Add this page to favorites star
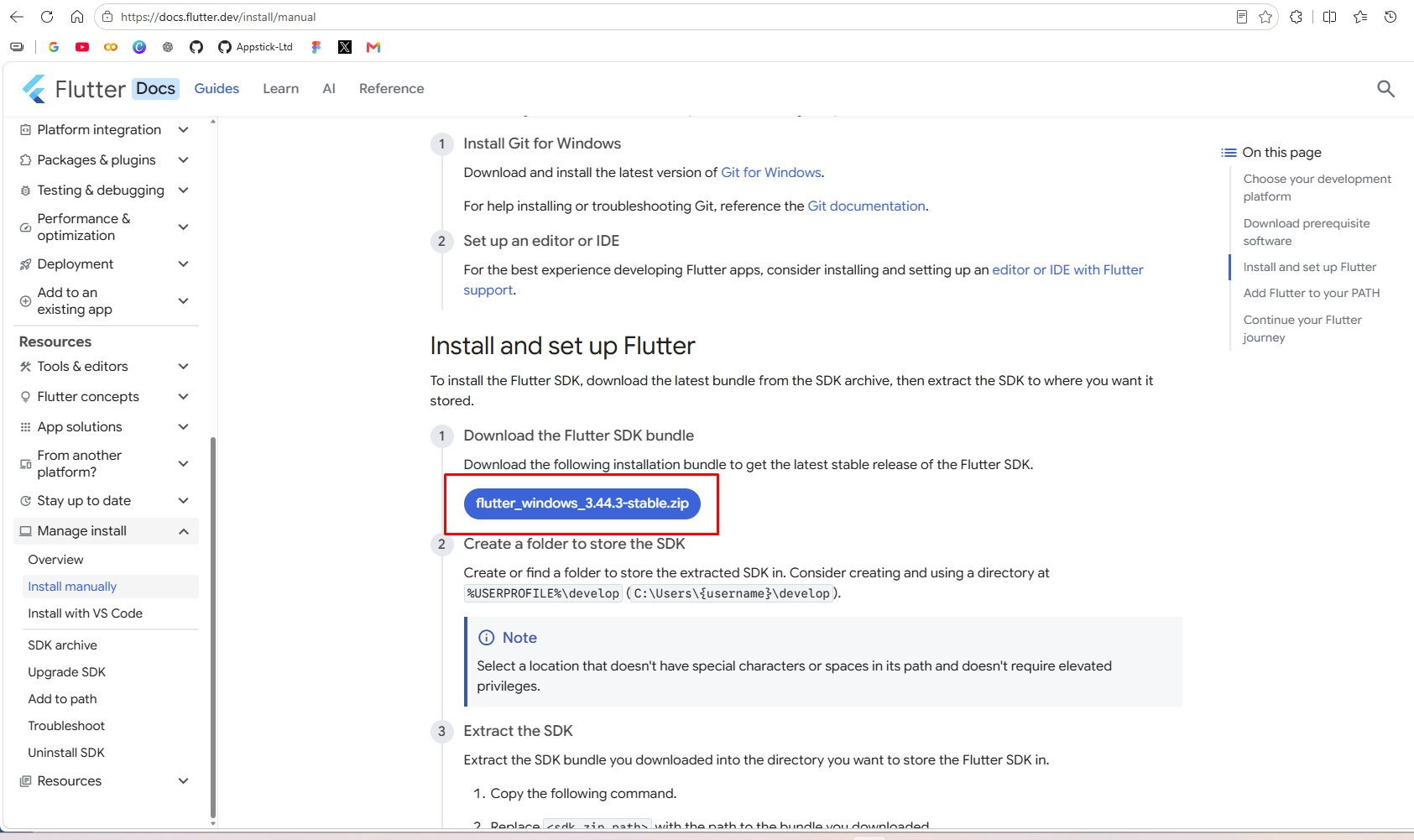 pyautogui.click(x=1265, y=17)
